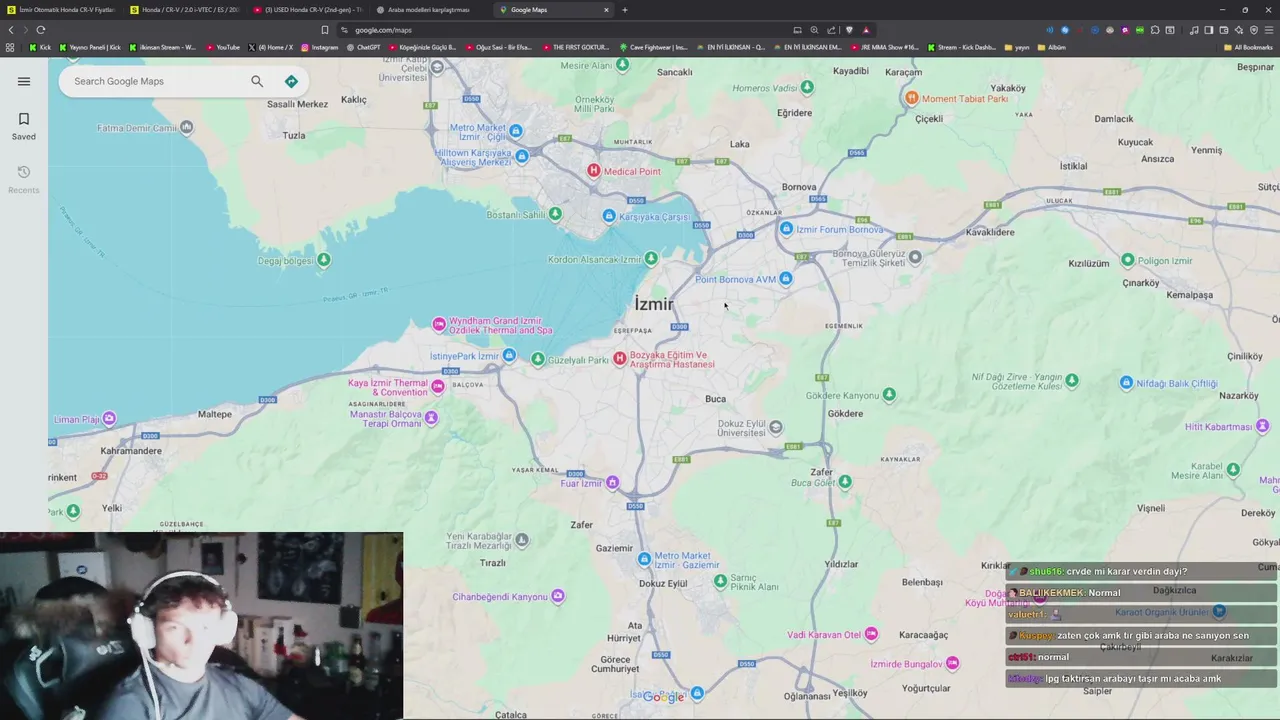The image size is (1280, 720).
Task: Click the Hilltown Karşıyaka Alışveriş Merkezi pin
Action: 522,156
